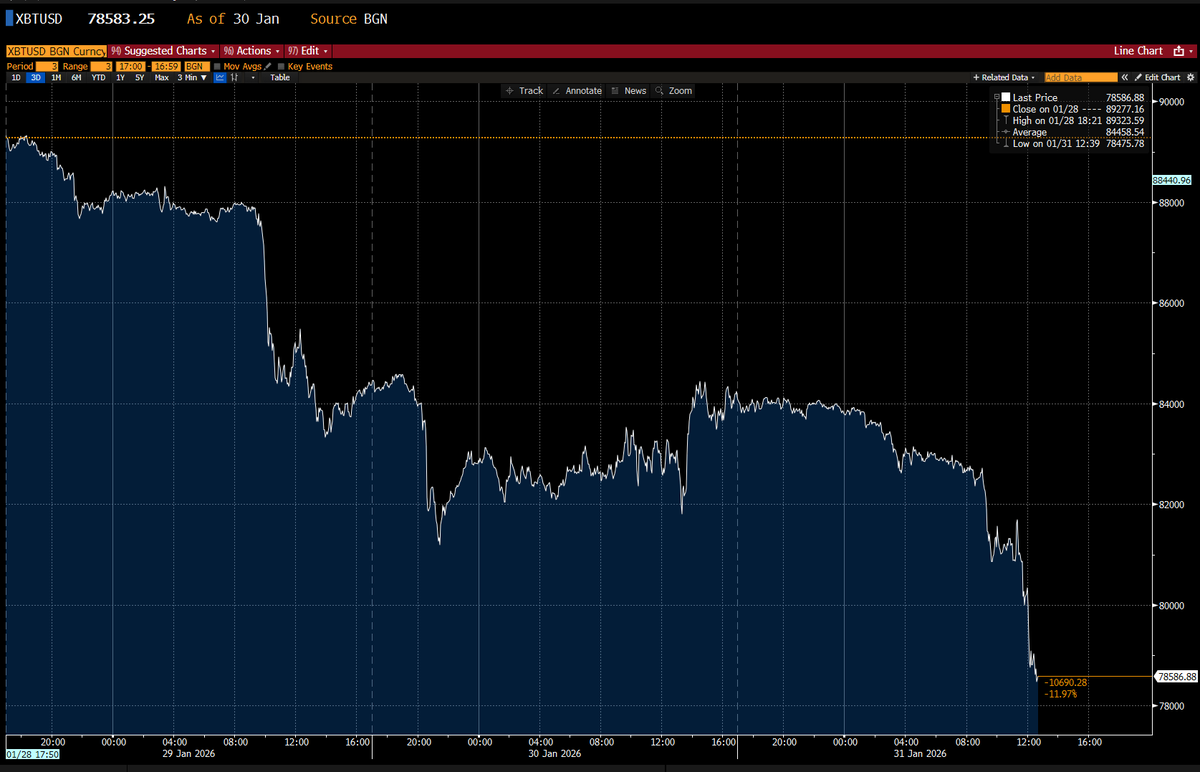Screen dimensions: 1200x772
Task: Select the Average legend row
Action: pos(1071,132)
